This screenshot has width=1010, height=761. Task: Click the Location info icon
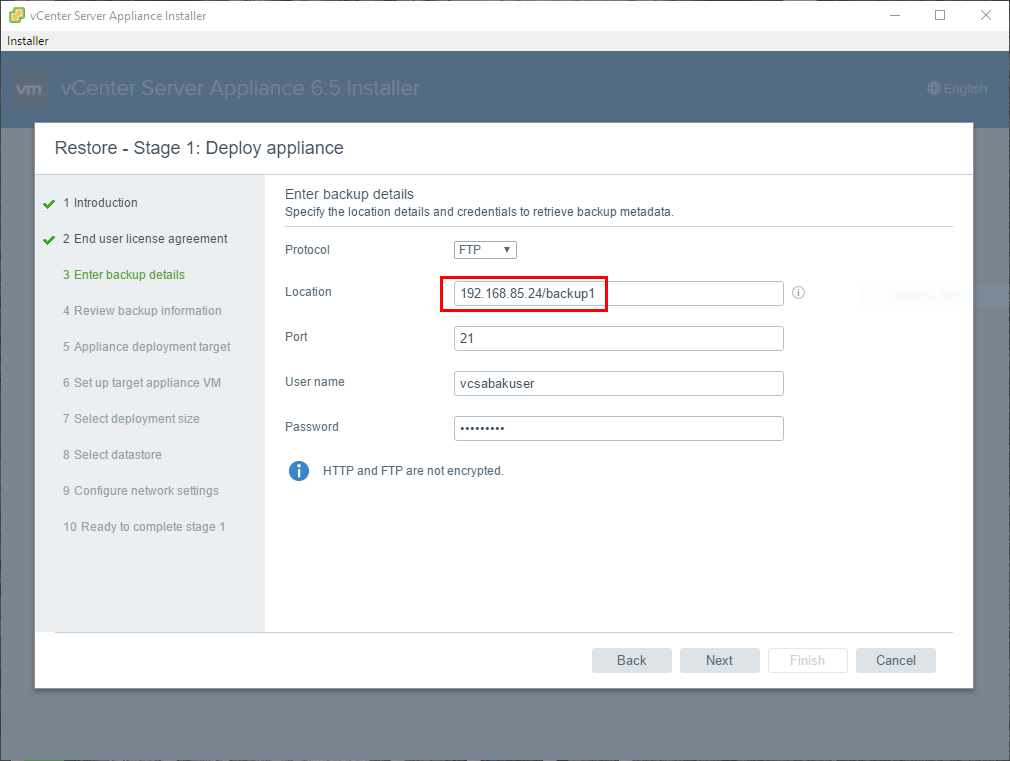coord(798,293)
